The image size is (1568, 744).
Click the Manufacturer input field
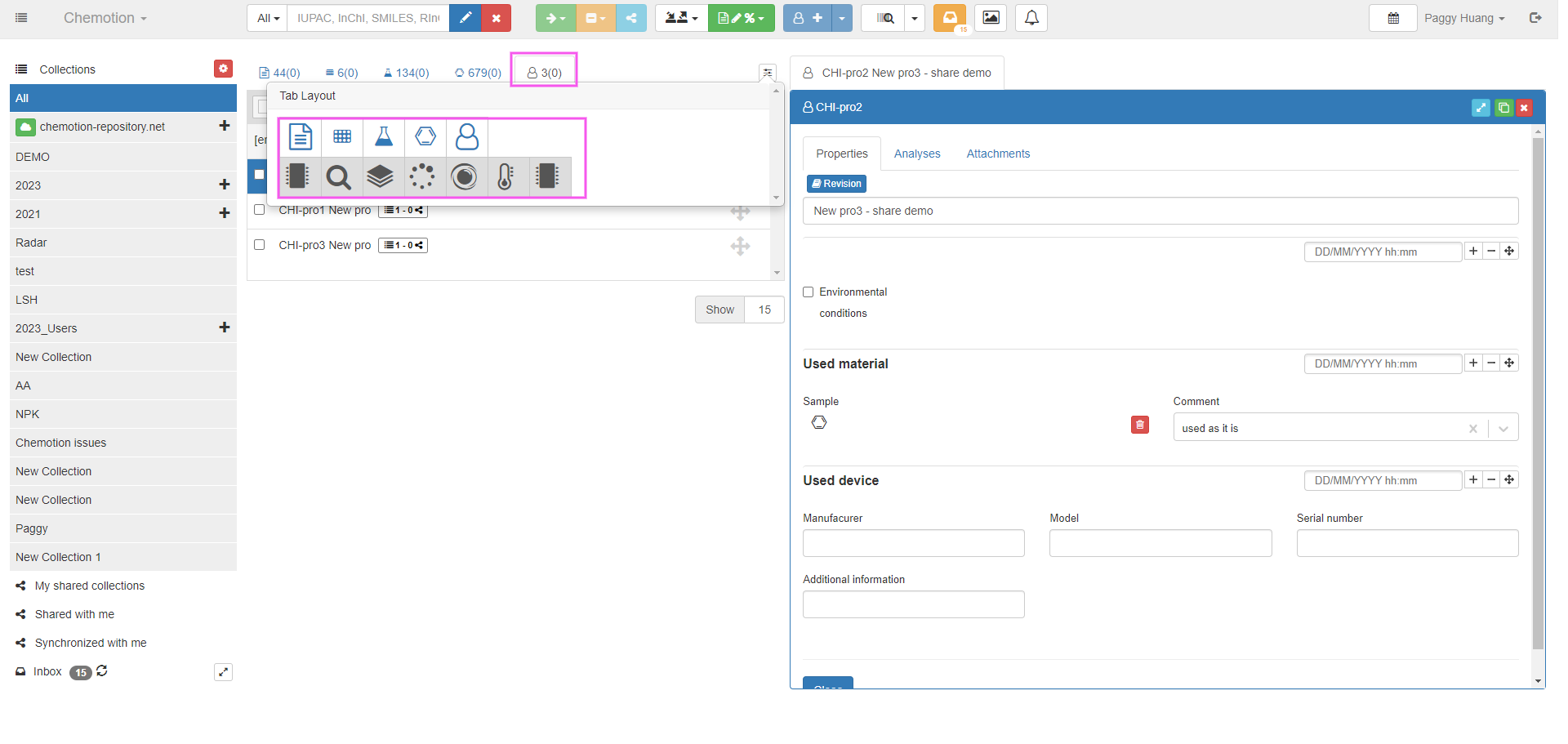[913, 543]
